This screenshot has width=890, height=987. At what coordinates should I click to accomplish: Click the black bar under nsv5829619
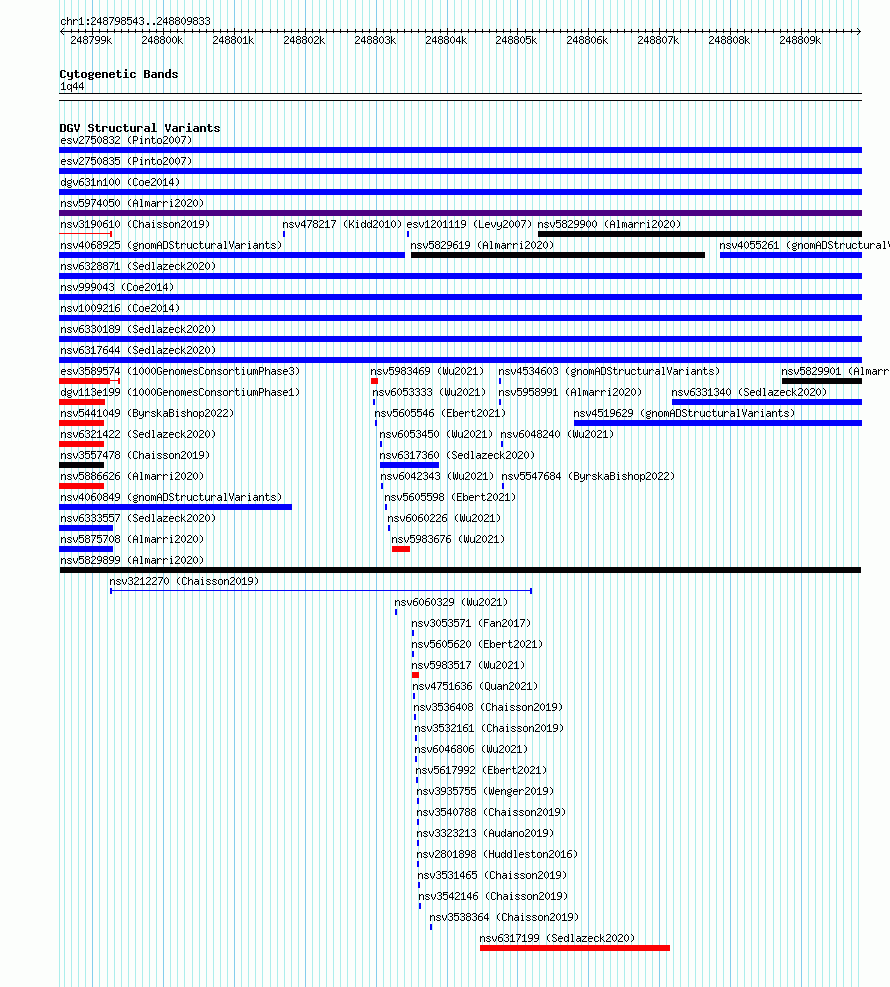(558, 256)
